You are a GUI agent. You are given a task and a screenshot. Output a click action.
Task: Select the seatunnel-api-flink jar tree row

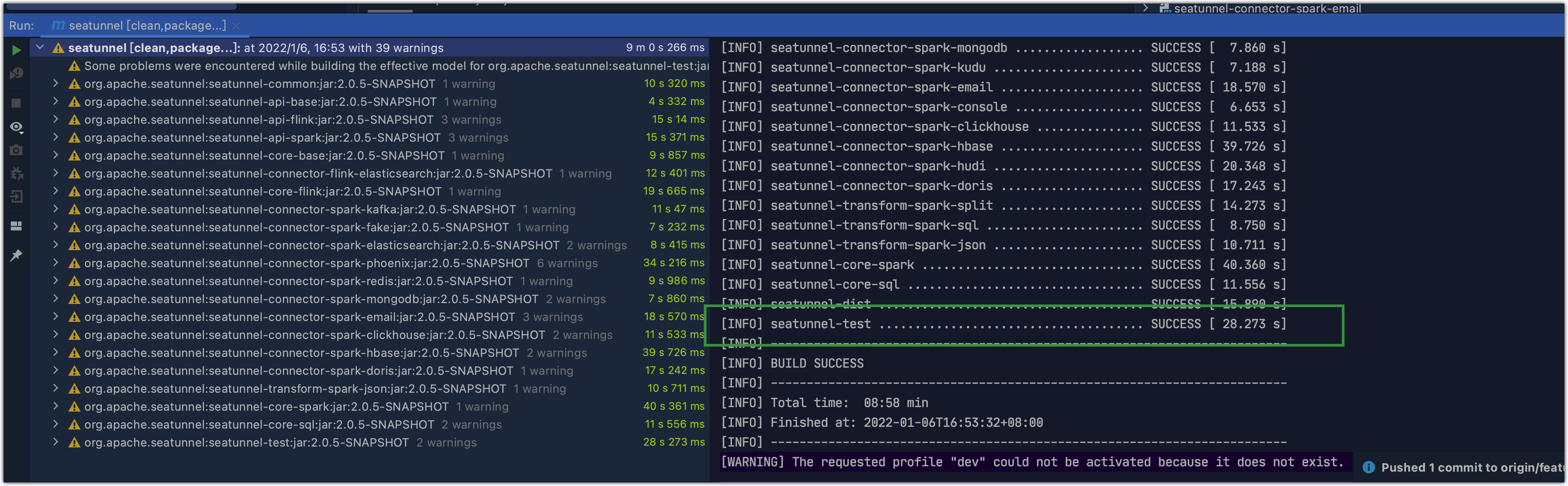259,120
